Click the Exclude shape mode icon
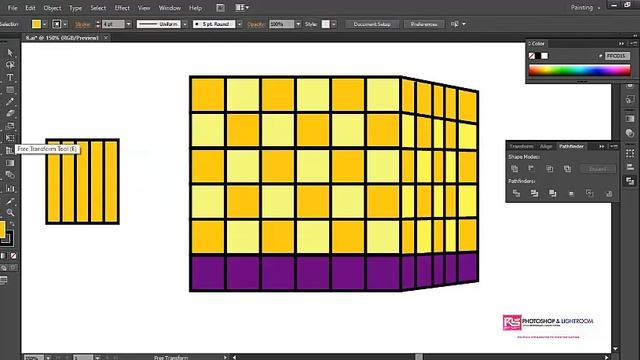Viewport: 640px width, 360px height. 567,169
